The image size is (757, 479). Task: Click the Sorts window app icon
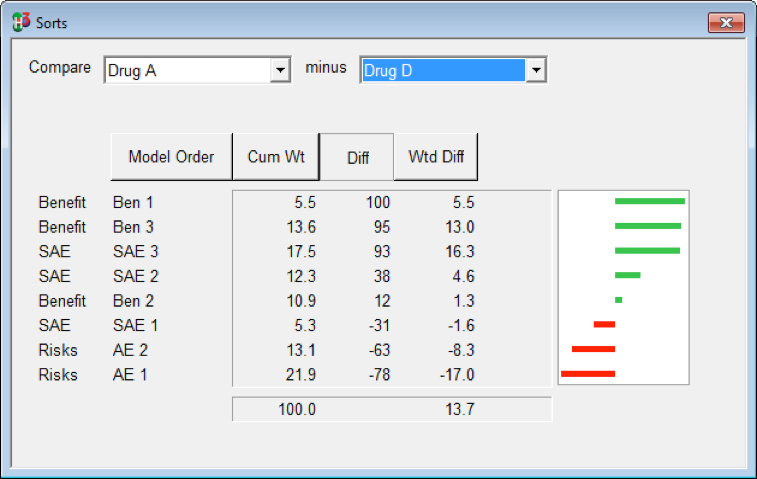point(21,21)
